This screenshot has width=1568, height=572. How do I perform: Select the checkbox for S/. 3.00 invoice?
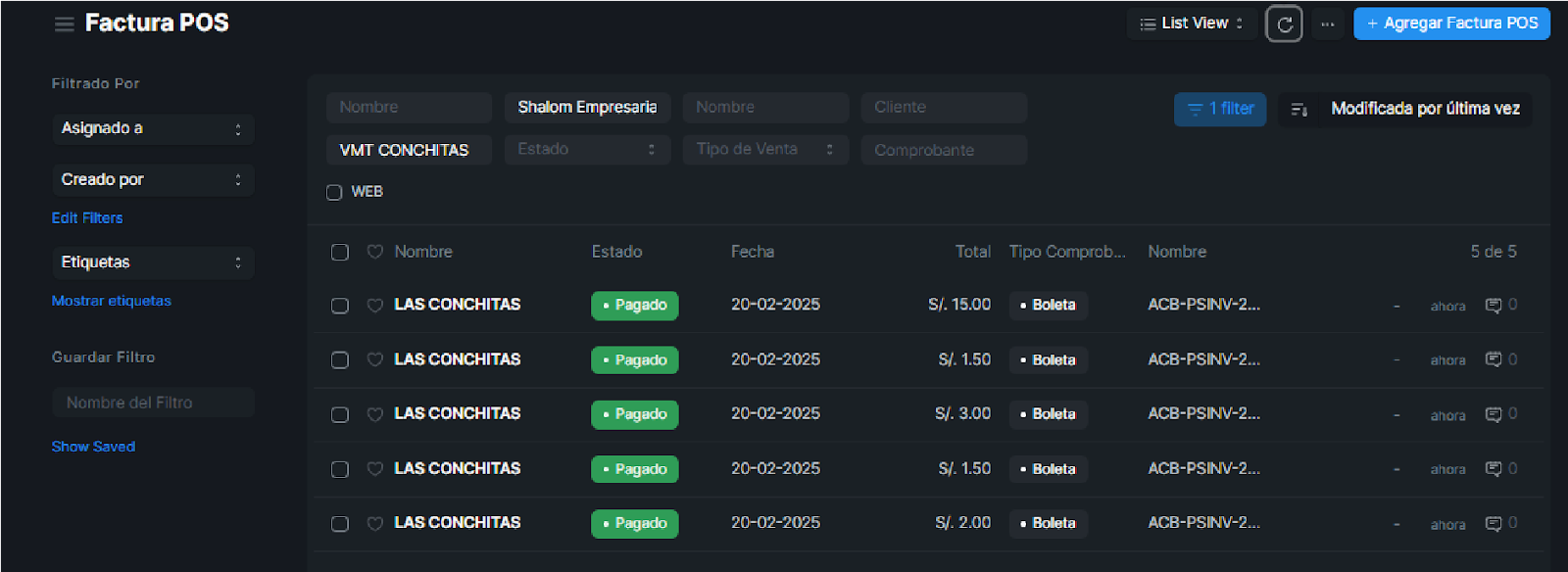pyautogui.click(x=340, y=414)
